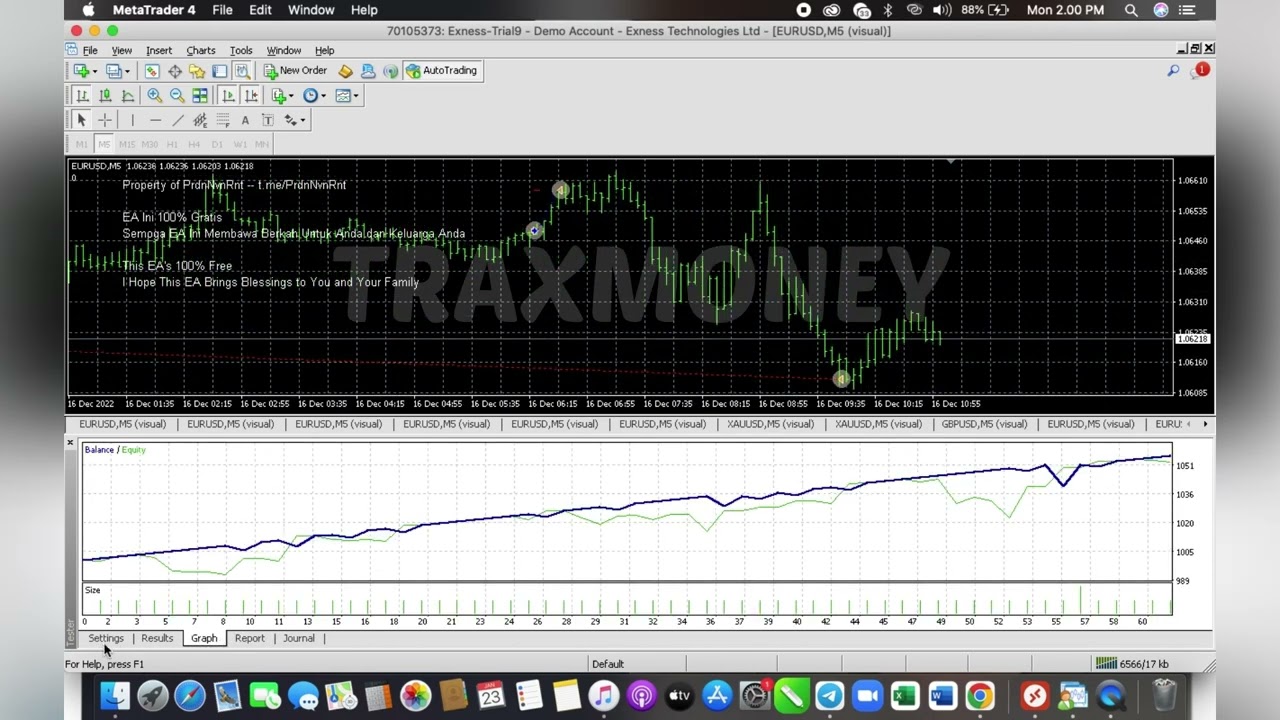Viewport: 1280px width, 720px height.
Task: Switch chart to candlesticks mode
Action: tap(105, 96)
